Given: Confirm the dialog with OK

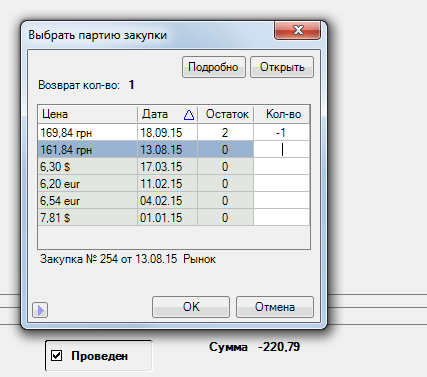Looking at the screenshot, I should click(x=191, y=307).
